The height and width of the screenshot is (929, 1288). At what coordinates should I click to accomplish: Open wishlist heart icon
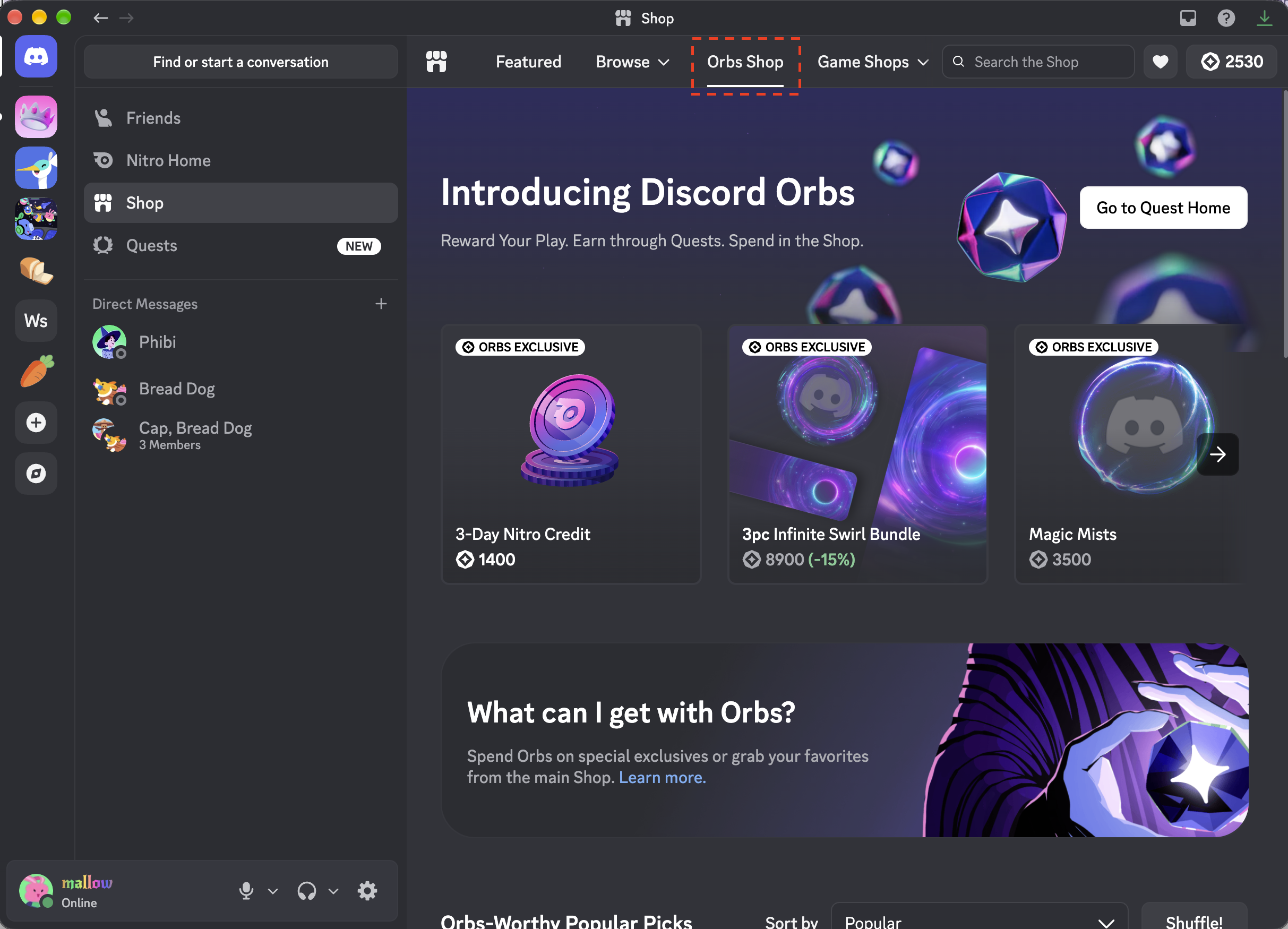tap(1160, 62)
